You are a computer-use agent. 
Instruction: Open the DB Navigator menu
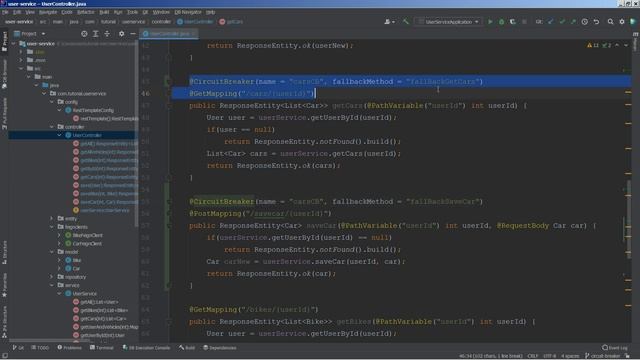coord(188,12)
